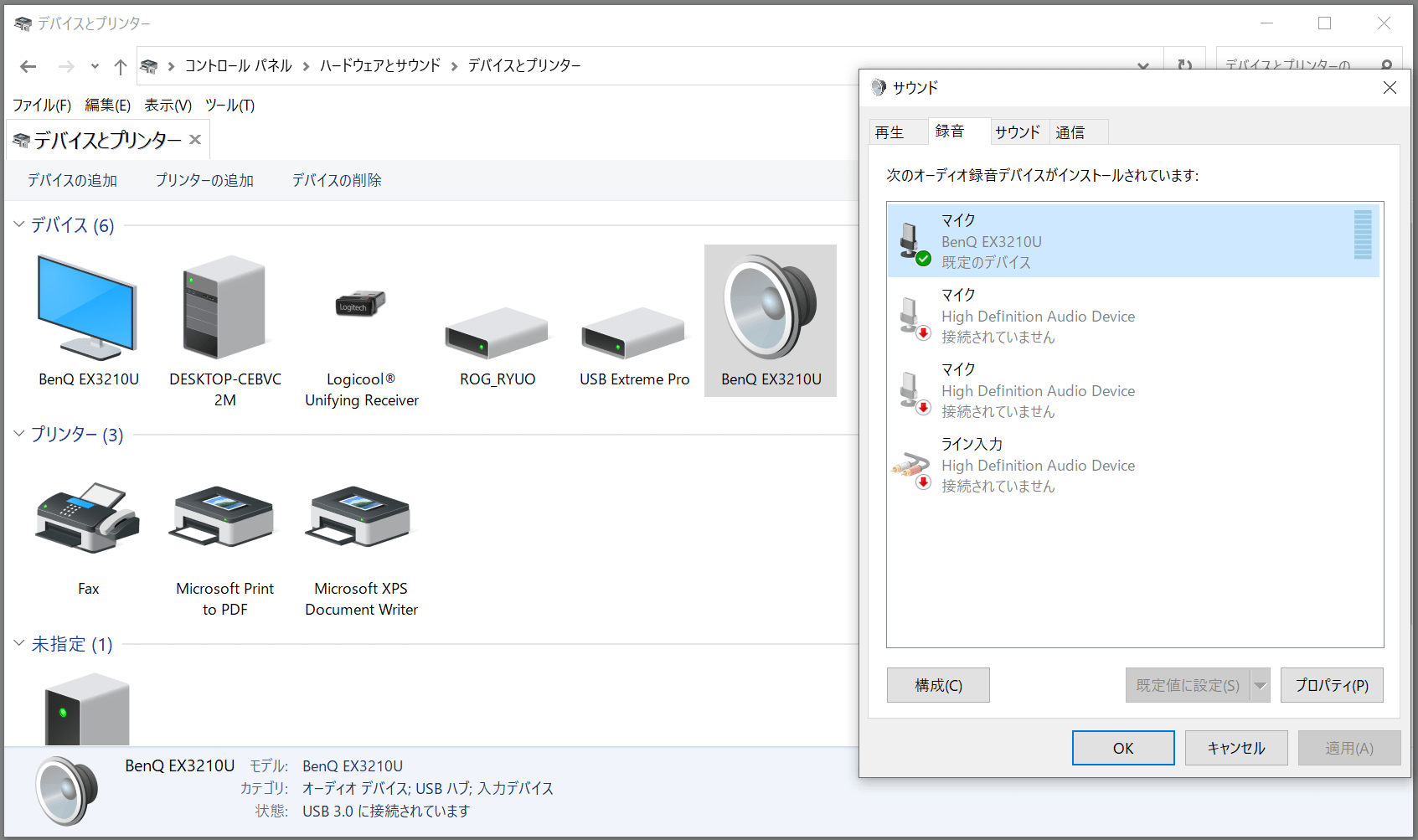
Task: Expand breadcrumb chevron after ハードウェアとサウンド
Action: tap(455, 66)
